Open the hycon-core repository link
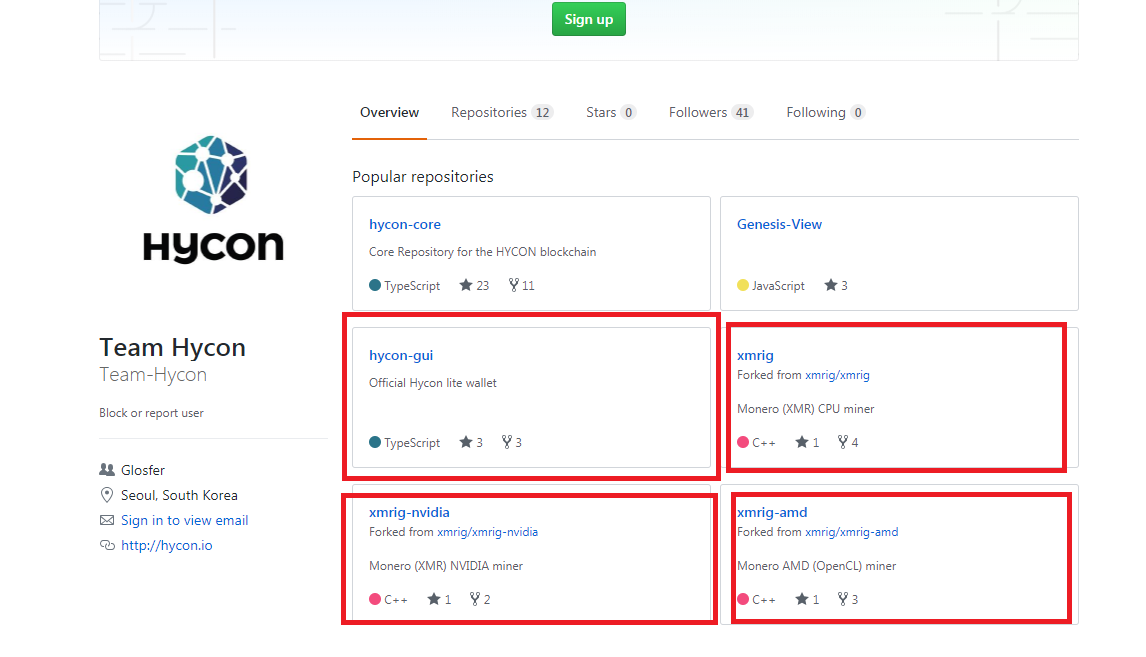Image resolution: width=1146 pixels, height=657 pixels. point(405,224)
